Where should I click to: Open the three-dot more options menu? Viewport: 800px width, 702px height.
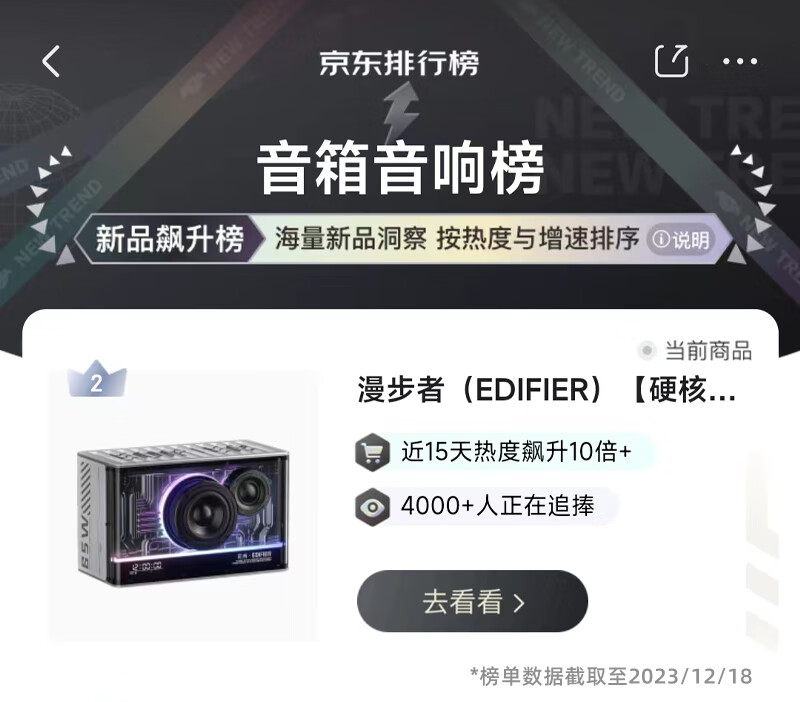click(x=740, y=61)
